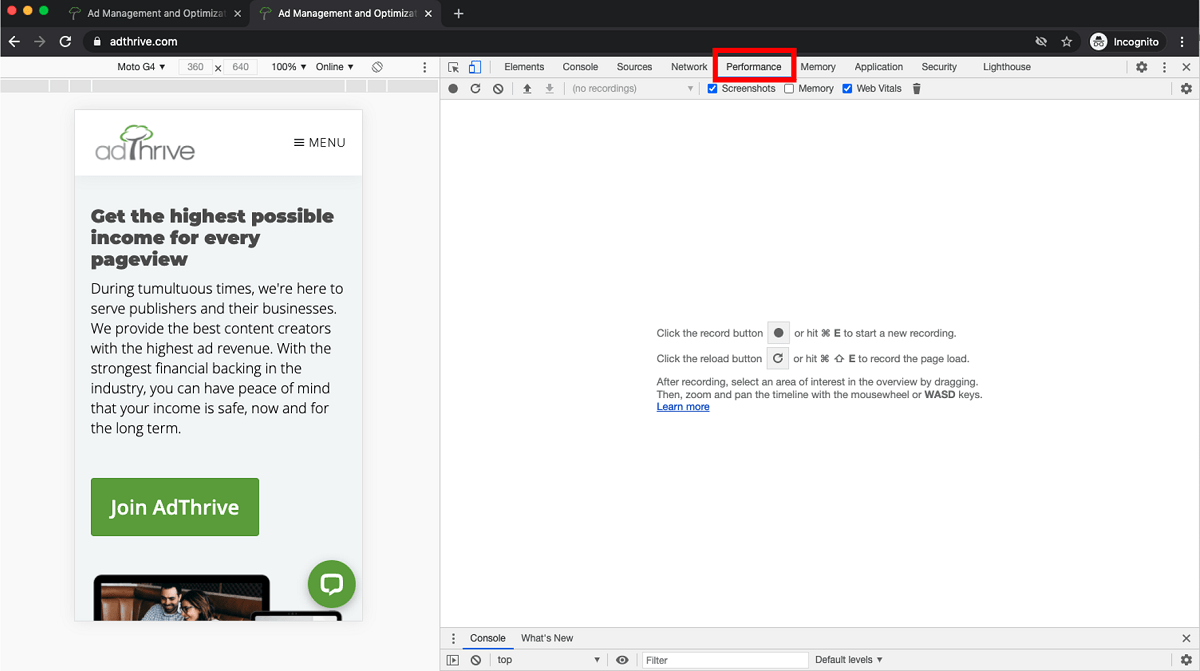Select the What's New drawer tab
The height and width of the screenshot is (671, 1200).
pos(547,638)
